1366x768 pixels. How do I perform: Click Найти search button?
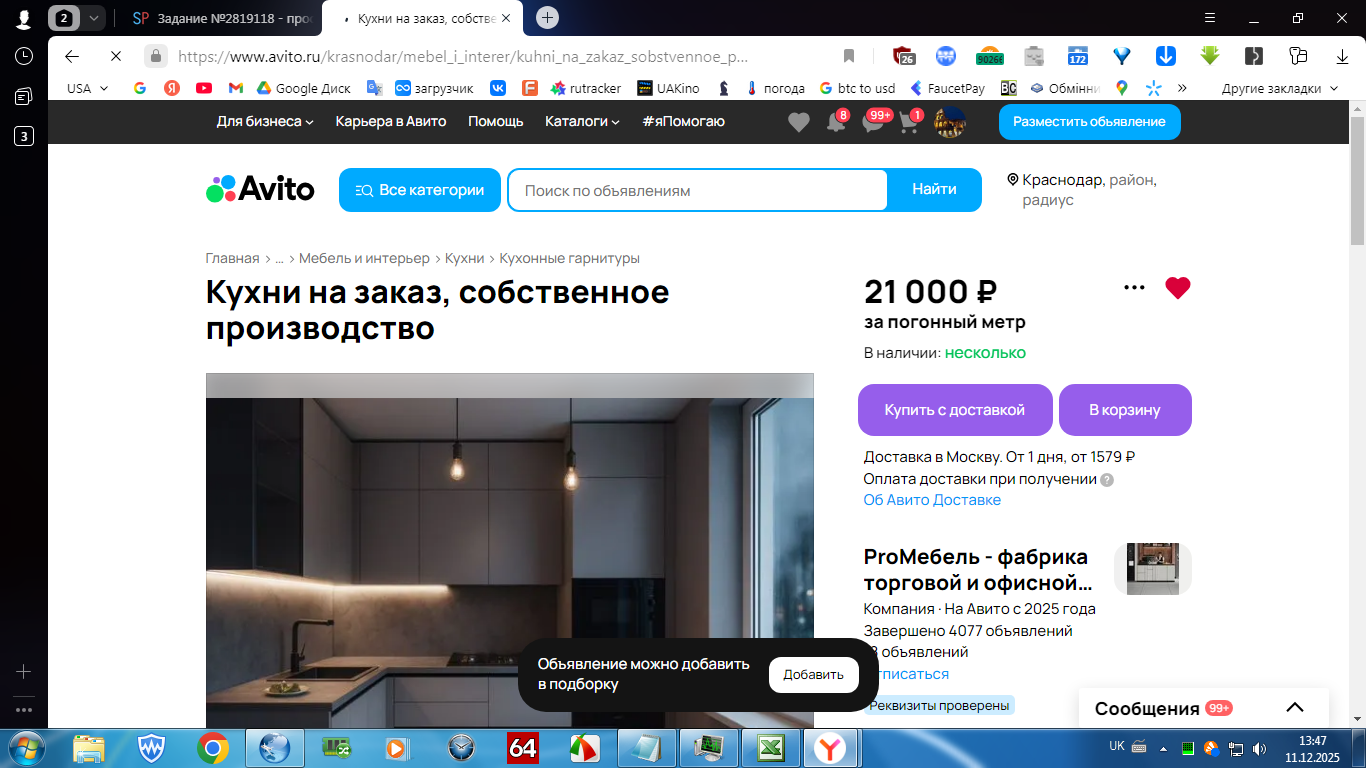coord(934,190)
